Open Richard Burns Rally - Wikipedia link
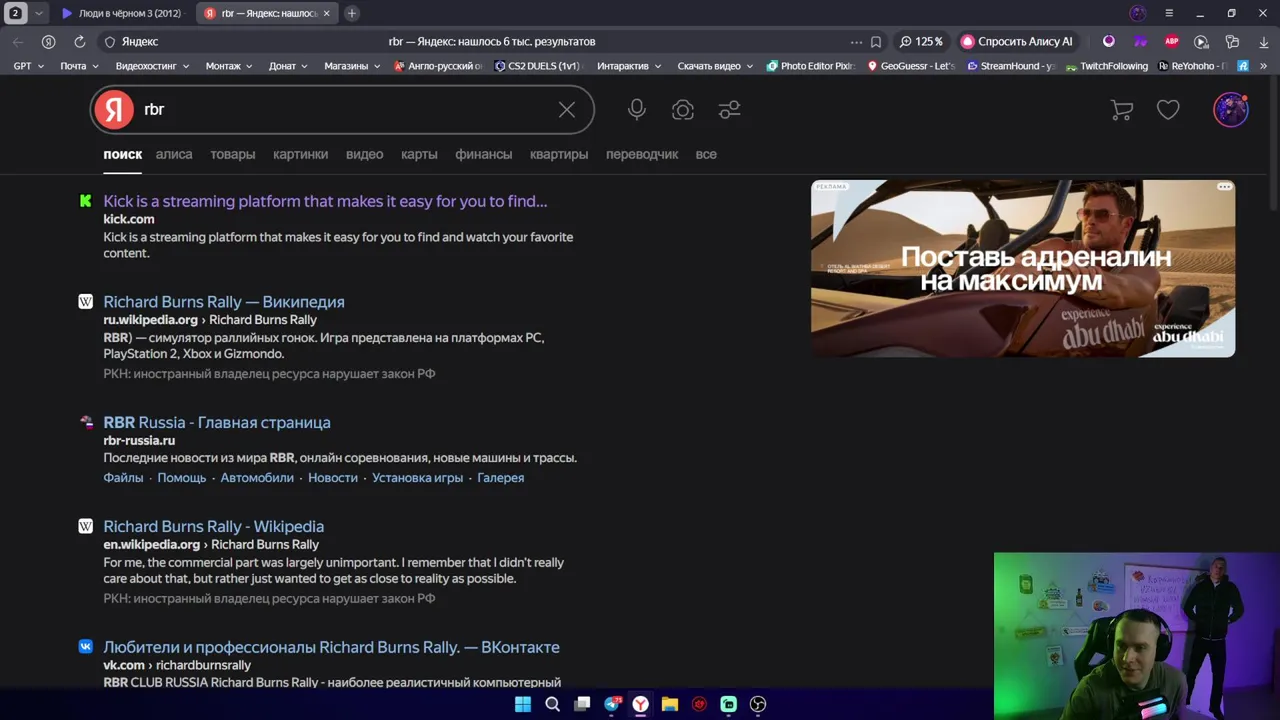Screen dimensions: 1280x720 point(214,527)
